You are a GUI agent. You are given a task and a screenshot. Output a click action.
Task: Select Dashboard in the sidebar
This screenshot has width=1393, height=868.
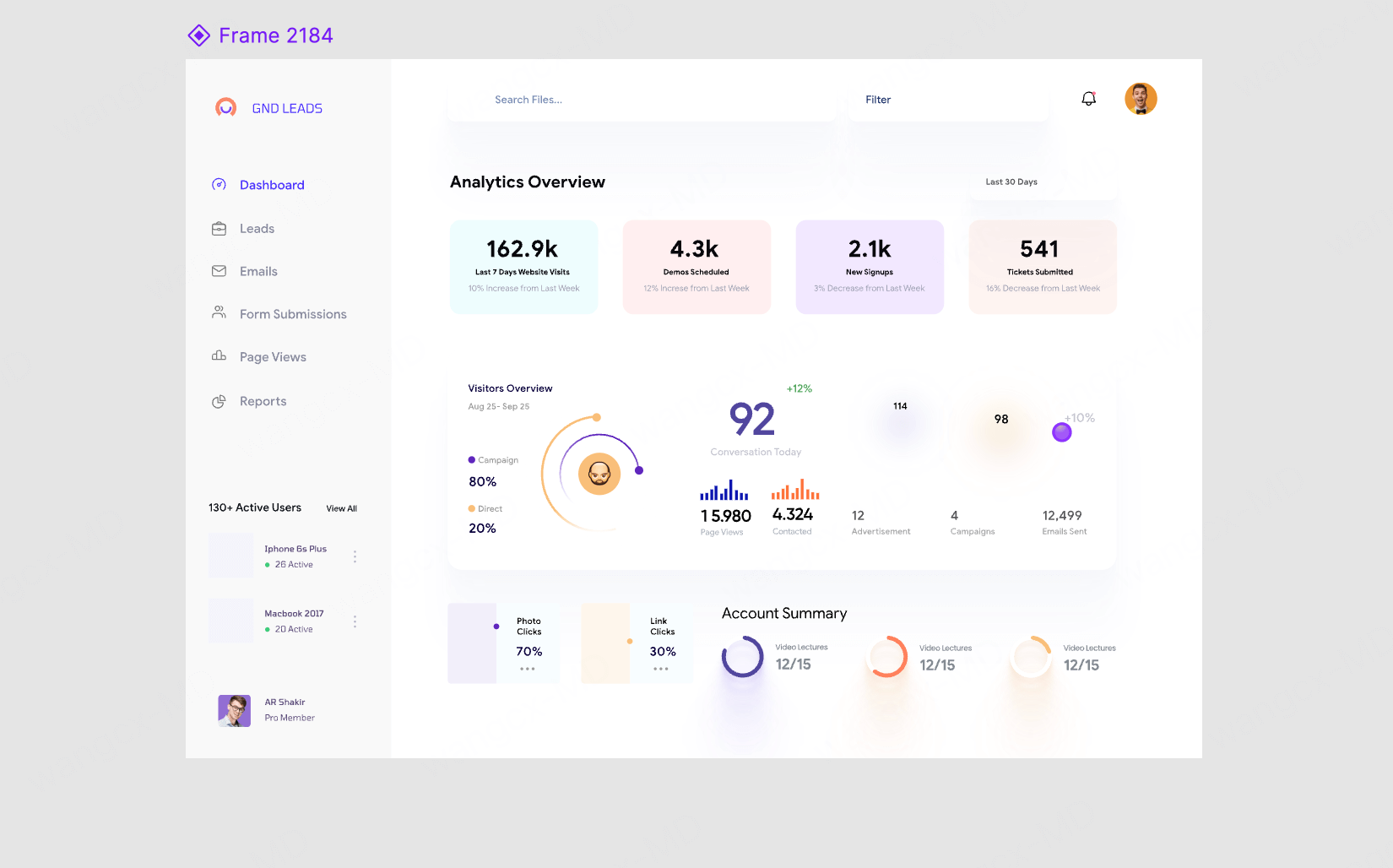(271, 185)
